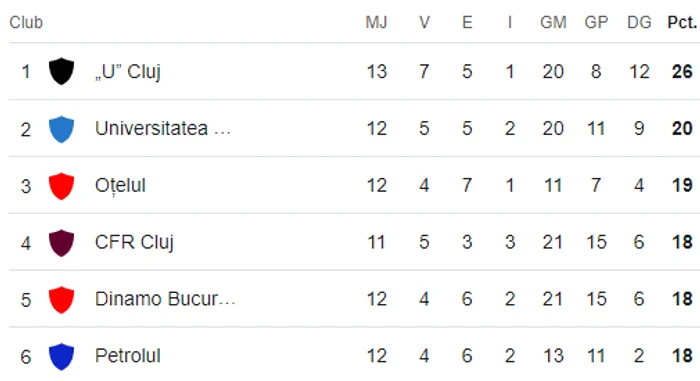Screen dimensions: 700x381
Task: Click the GM column header
Action: pos(553,22)
